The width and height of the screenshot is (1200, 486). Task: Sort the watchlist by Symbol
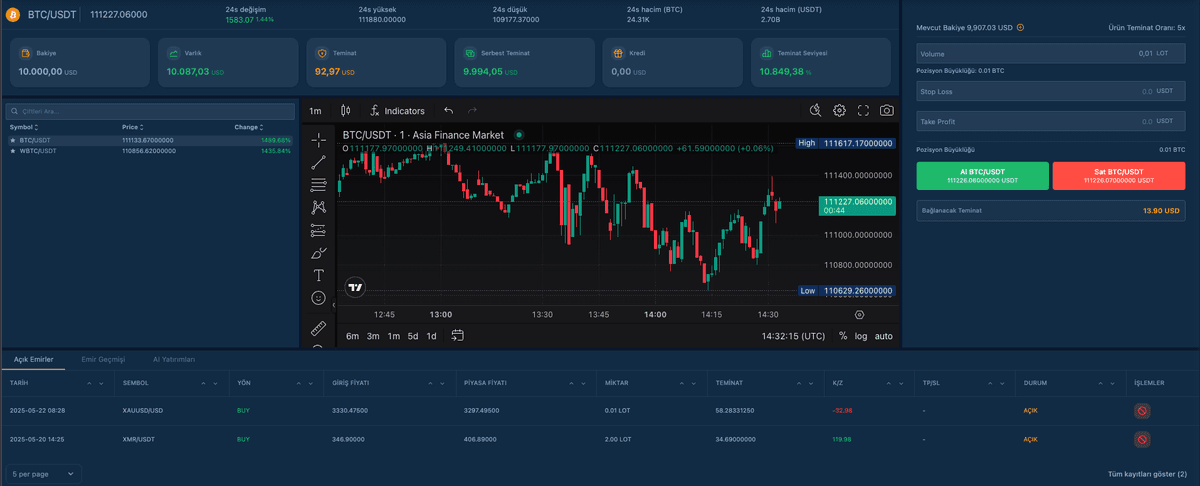point(24,128)
